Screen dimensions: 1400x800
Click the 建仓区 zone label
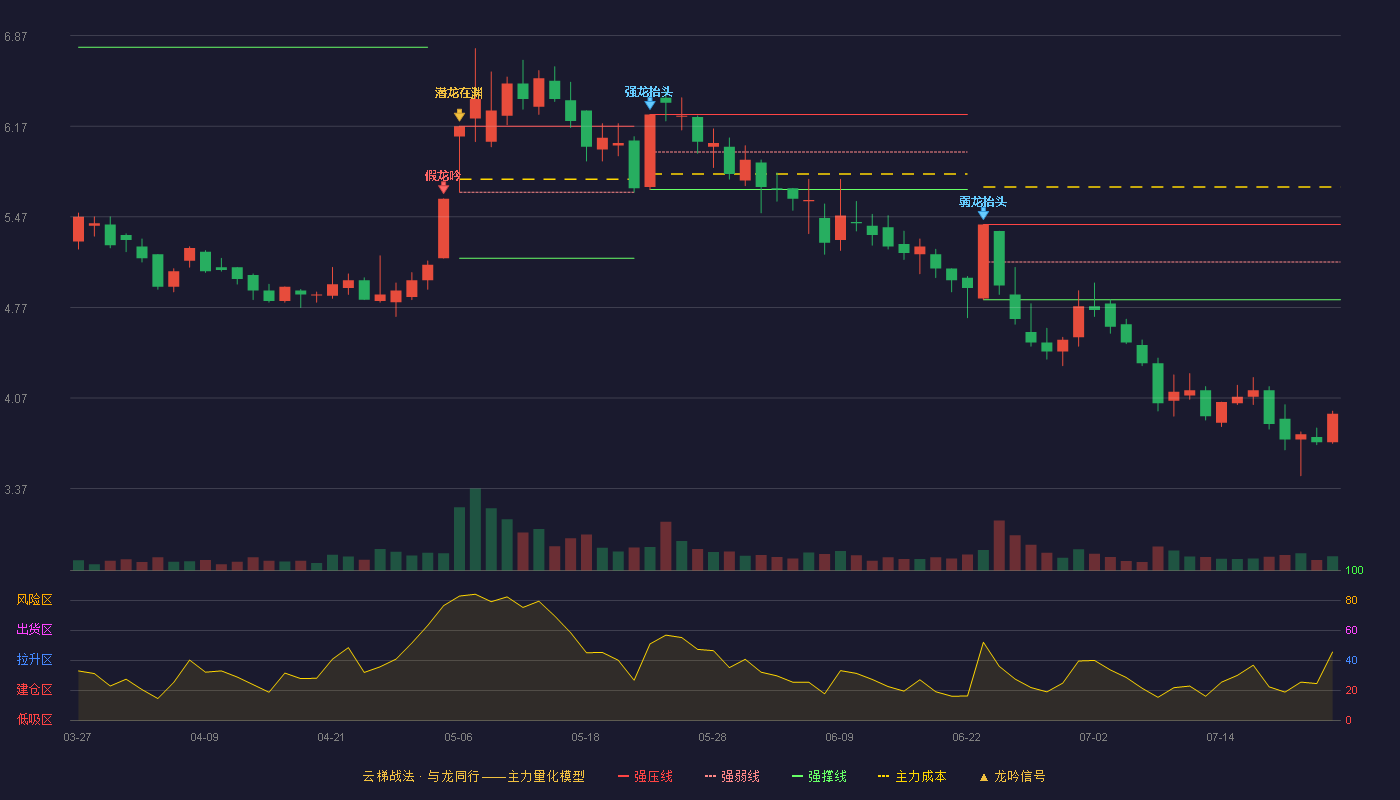(35, 690)
